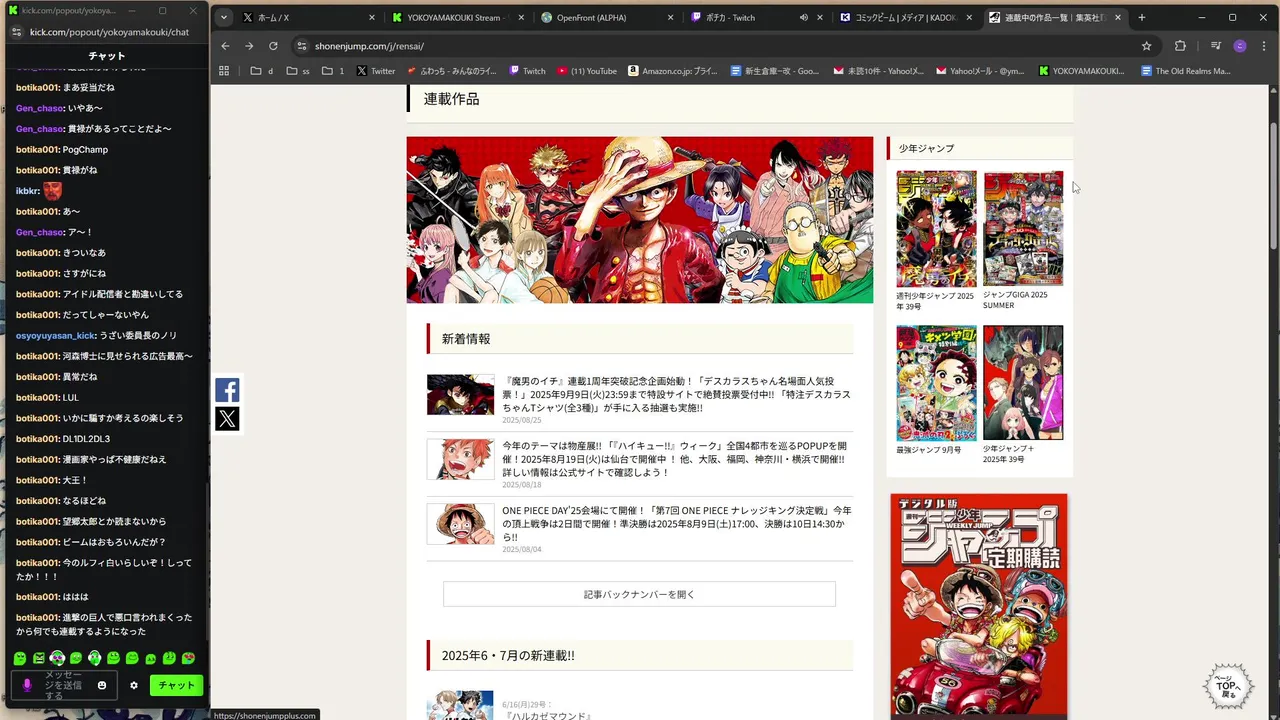This screenshot has width=1280, height=720.
Task: Click ikbkr username in chat
Action: [x=27, y=190]
